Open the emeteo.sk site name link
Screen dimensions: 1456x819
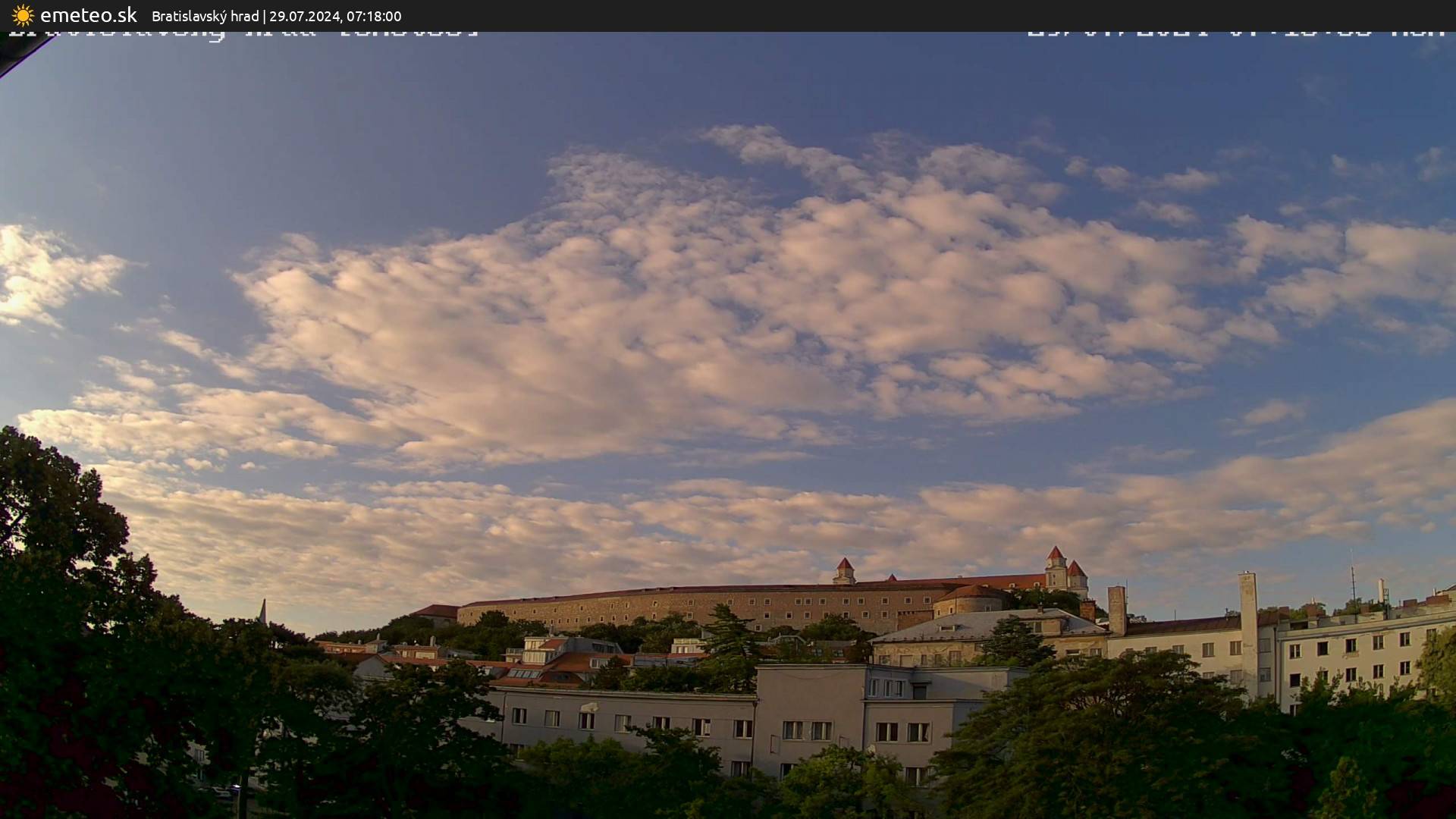pos(88,15)
